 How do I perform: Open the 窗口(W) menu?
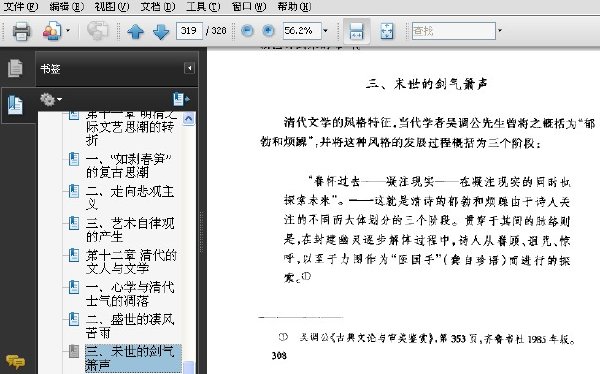tap(249, 7)
